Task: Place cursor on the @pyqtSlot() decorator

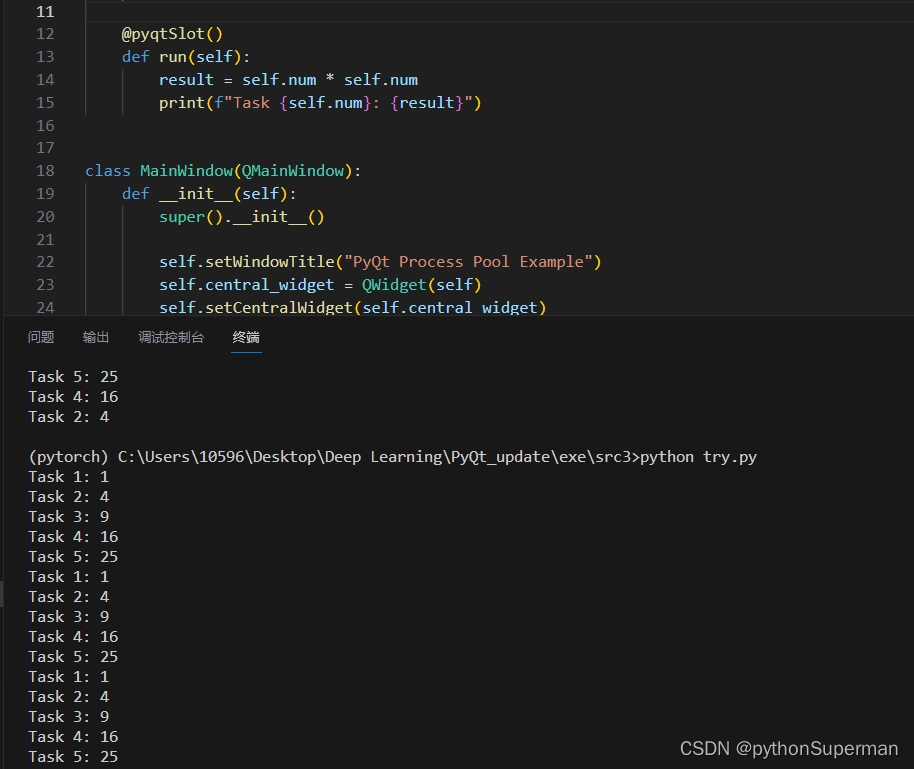Action: click(172, 34)
